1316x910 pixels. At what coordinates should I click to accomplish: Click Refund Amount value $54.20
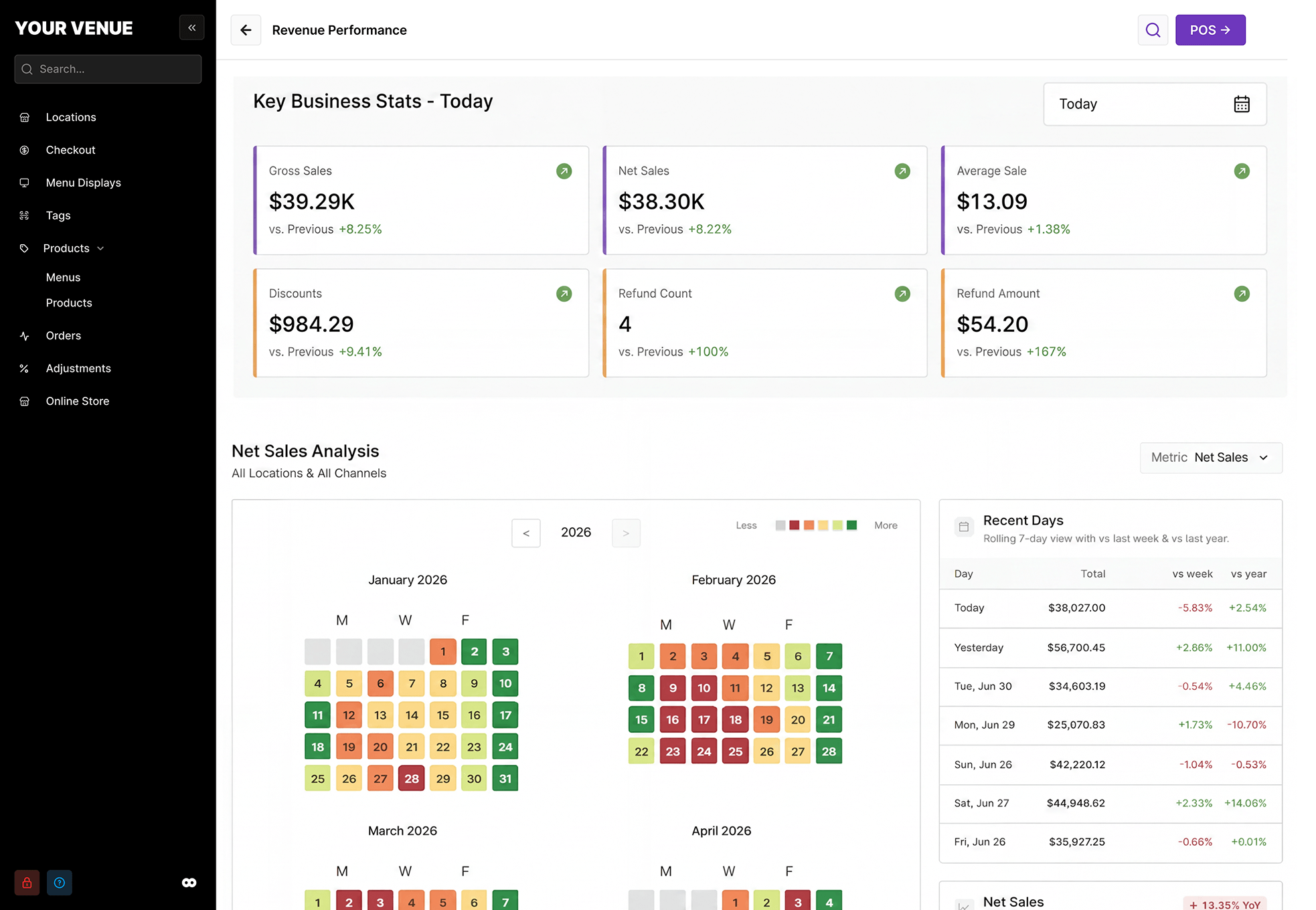tap(992, 324)
